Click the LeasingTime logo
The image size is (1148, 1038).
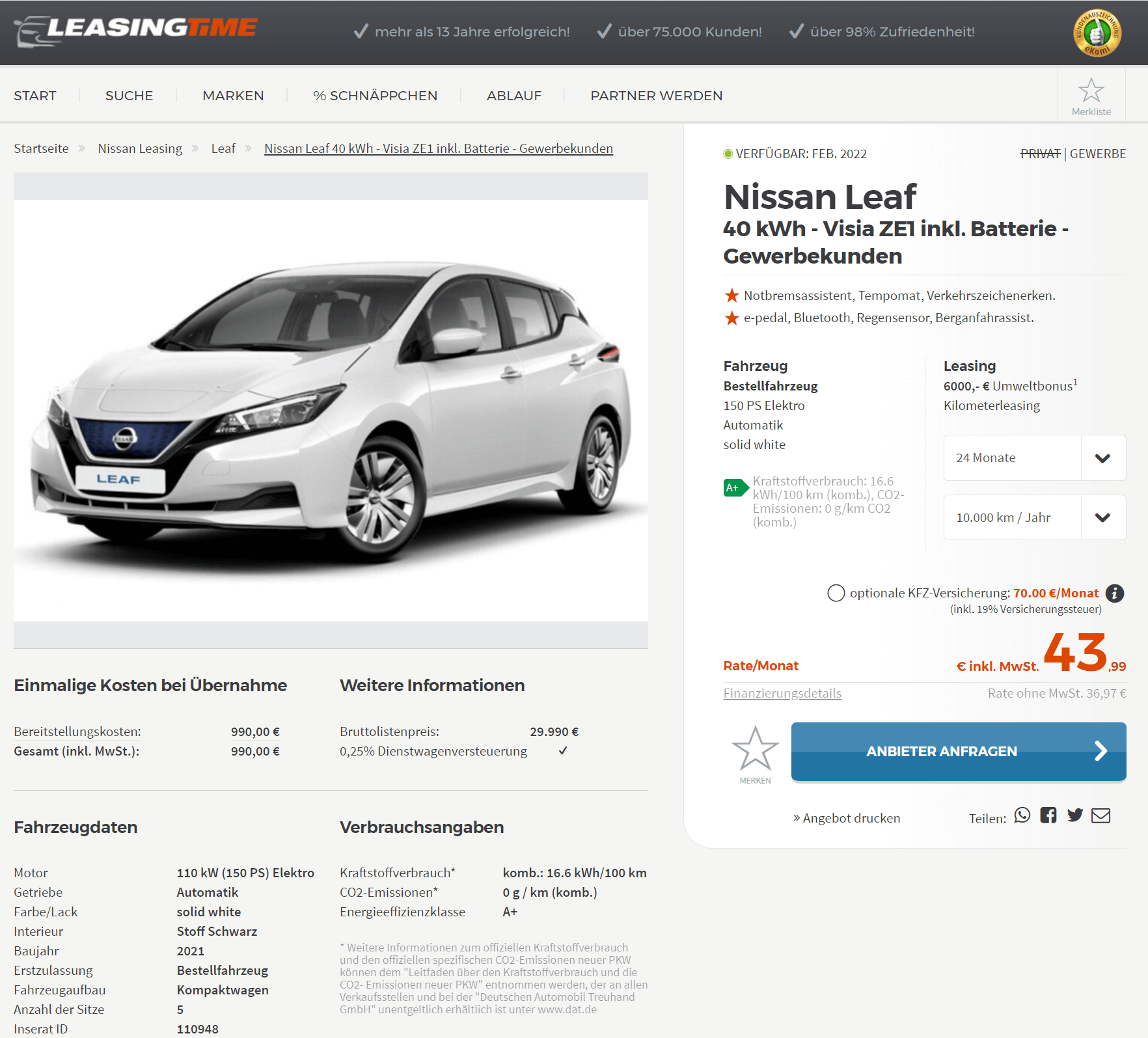point(136,31)
